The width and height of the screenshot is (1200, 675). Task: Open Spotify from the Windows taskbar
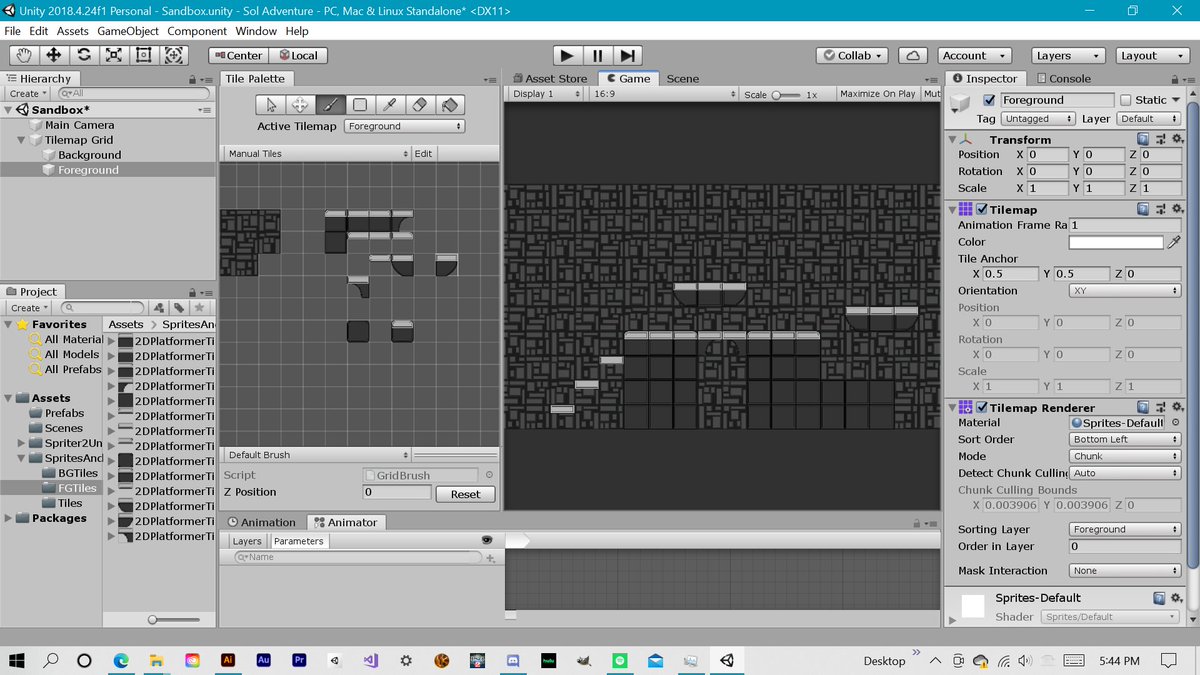(x=619, y=661)
